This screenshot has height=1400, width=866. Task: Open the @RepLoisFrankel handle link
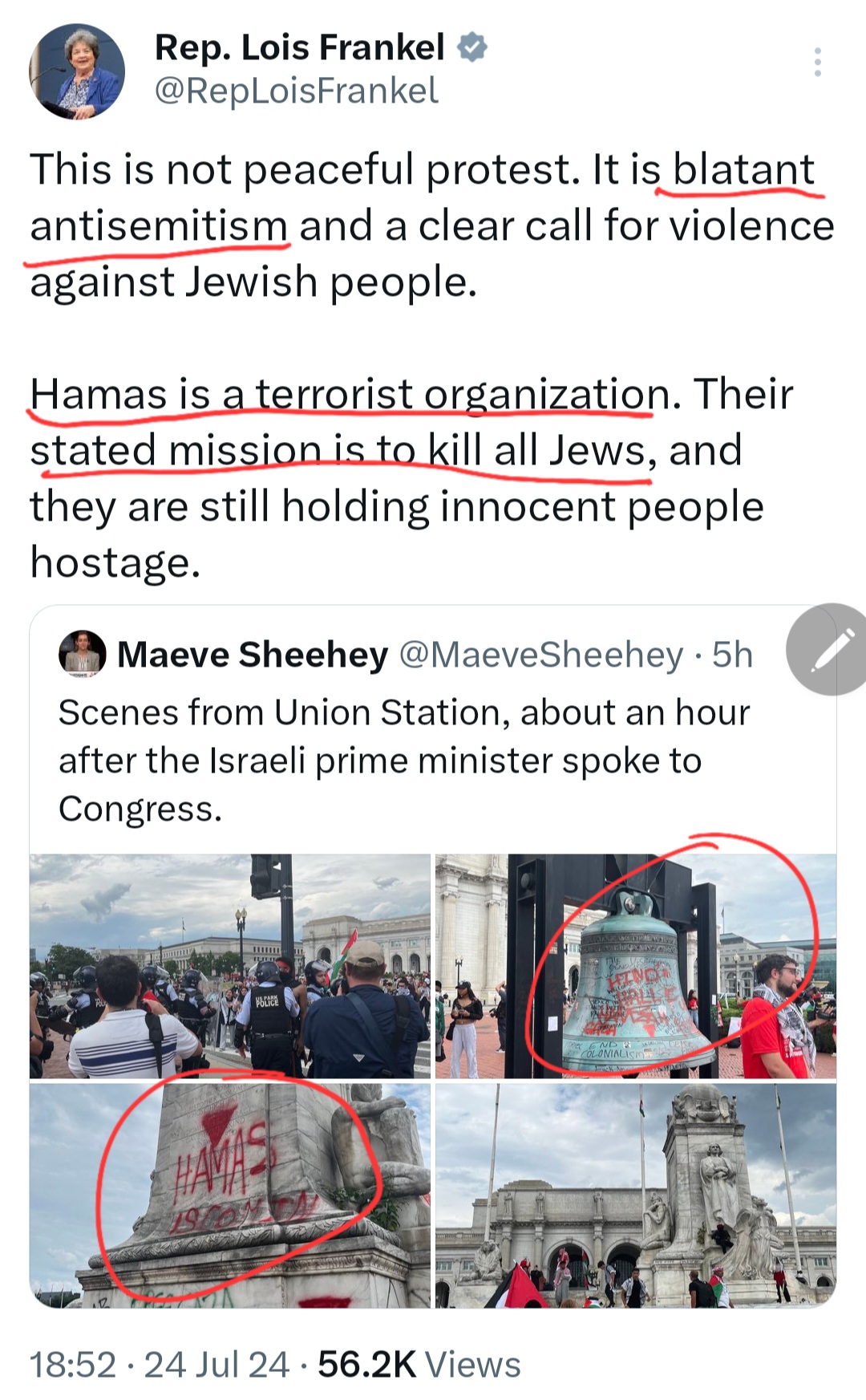[296, 91]
